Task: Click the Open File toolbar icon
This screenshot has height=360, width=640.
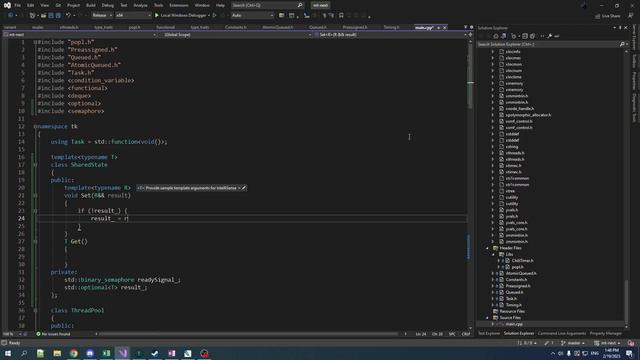Action: (43, 16)
